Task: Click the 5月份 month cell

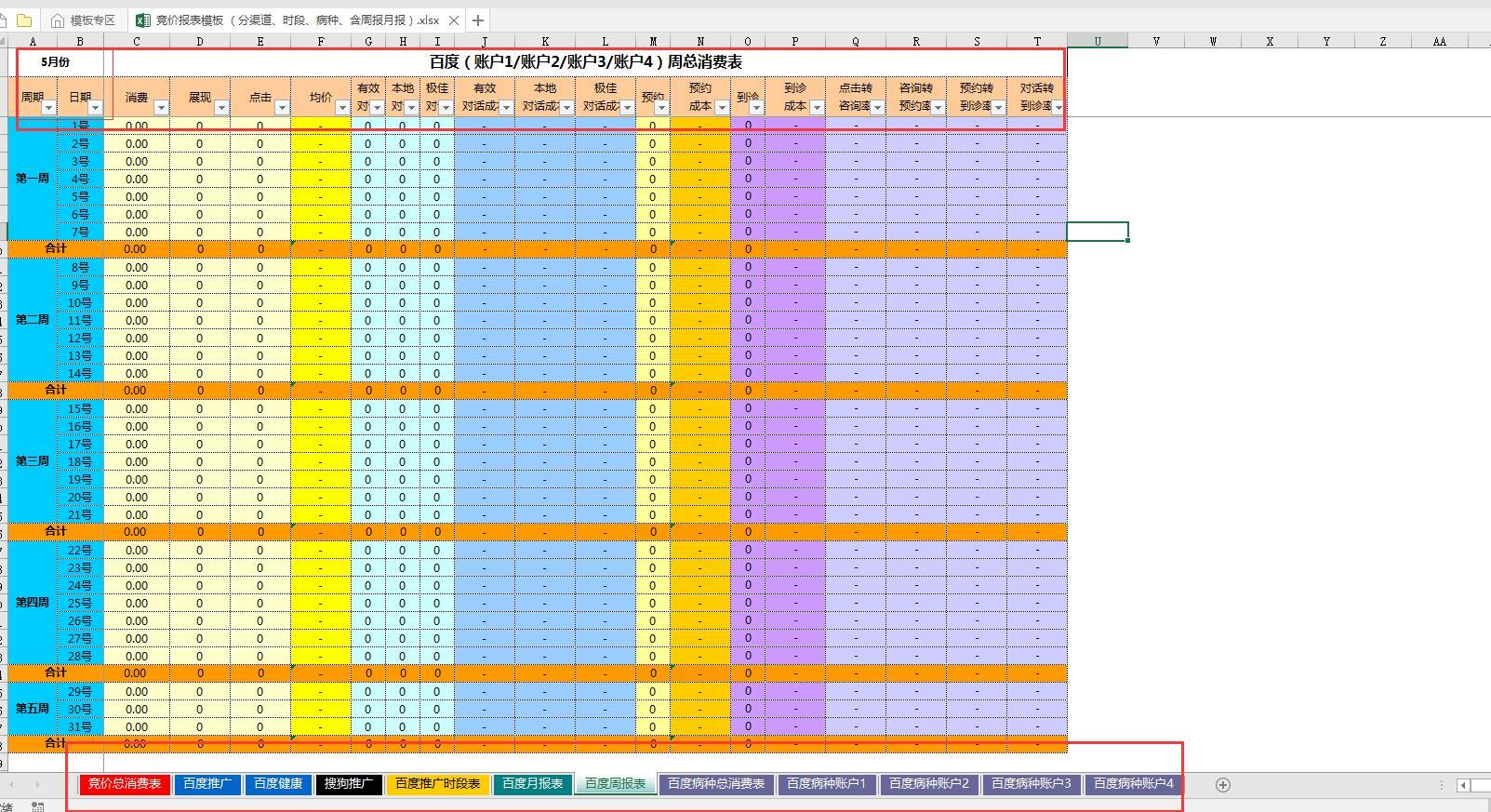Action: pos(56,62)
